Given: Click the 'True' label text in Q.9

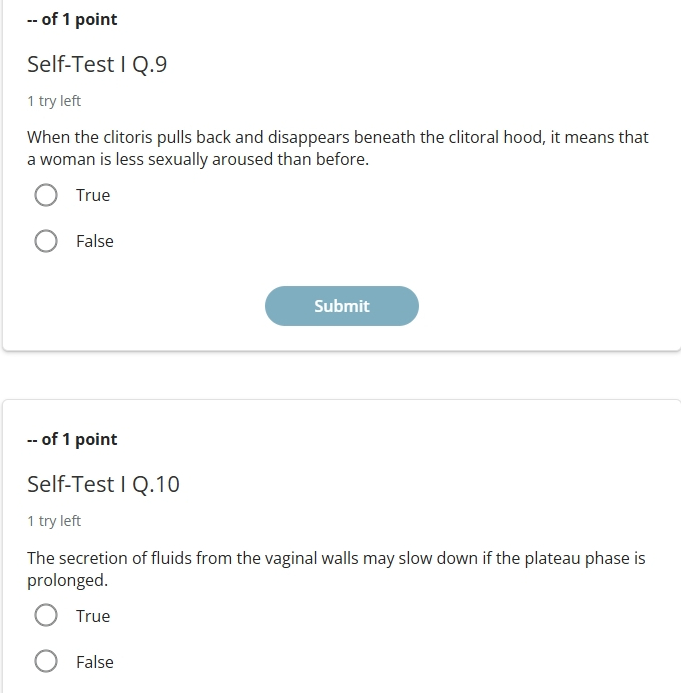Looking at the screenshot, I should (x=93, y=195).
